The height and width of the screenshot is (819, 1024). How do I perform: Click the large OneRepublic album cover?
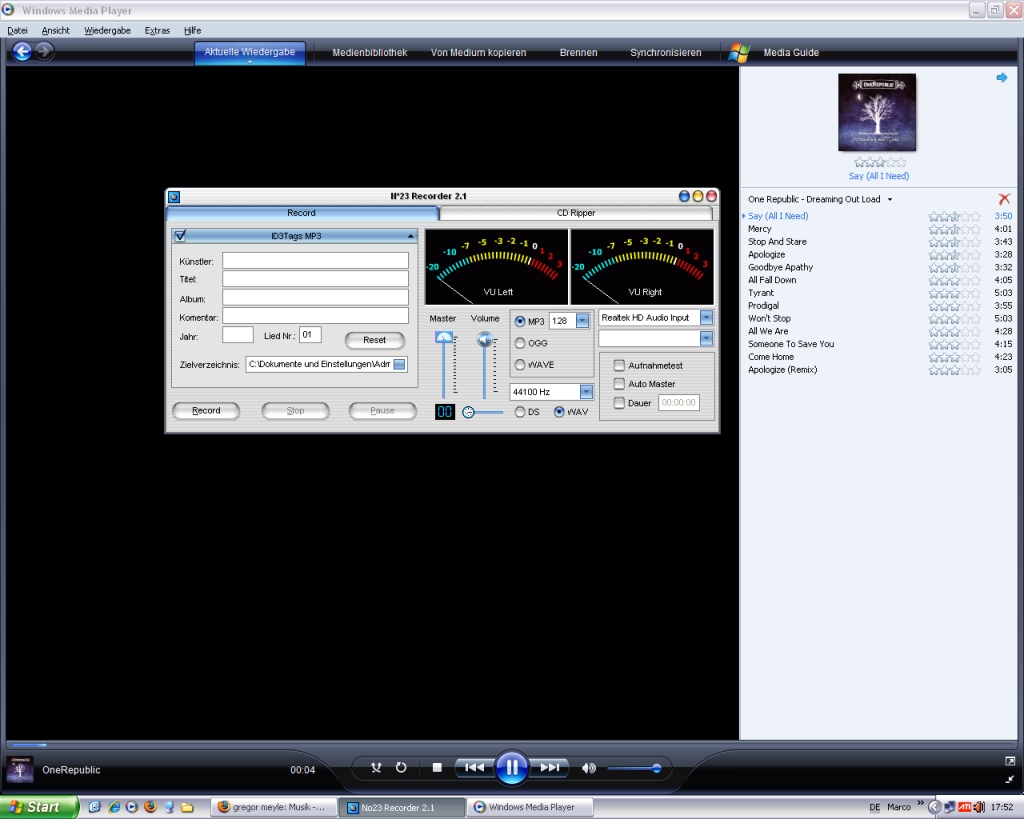(877, 112)
